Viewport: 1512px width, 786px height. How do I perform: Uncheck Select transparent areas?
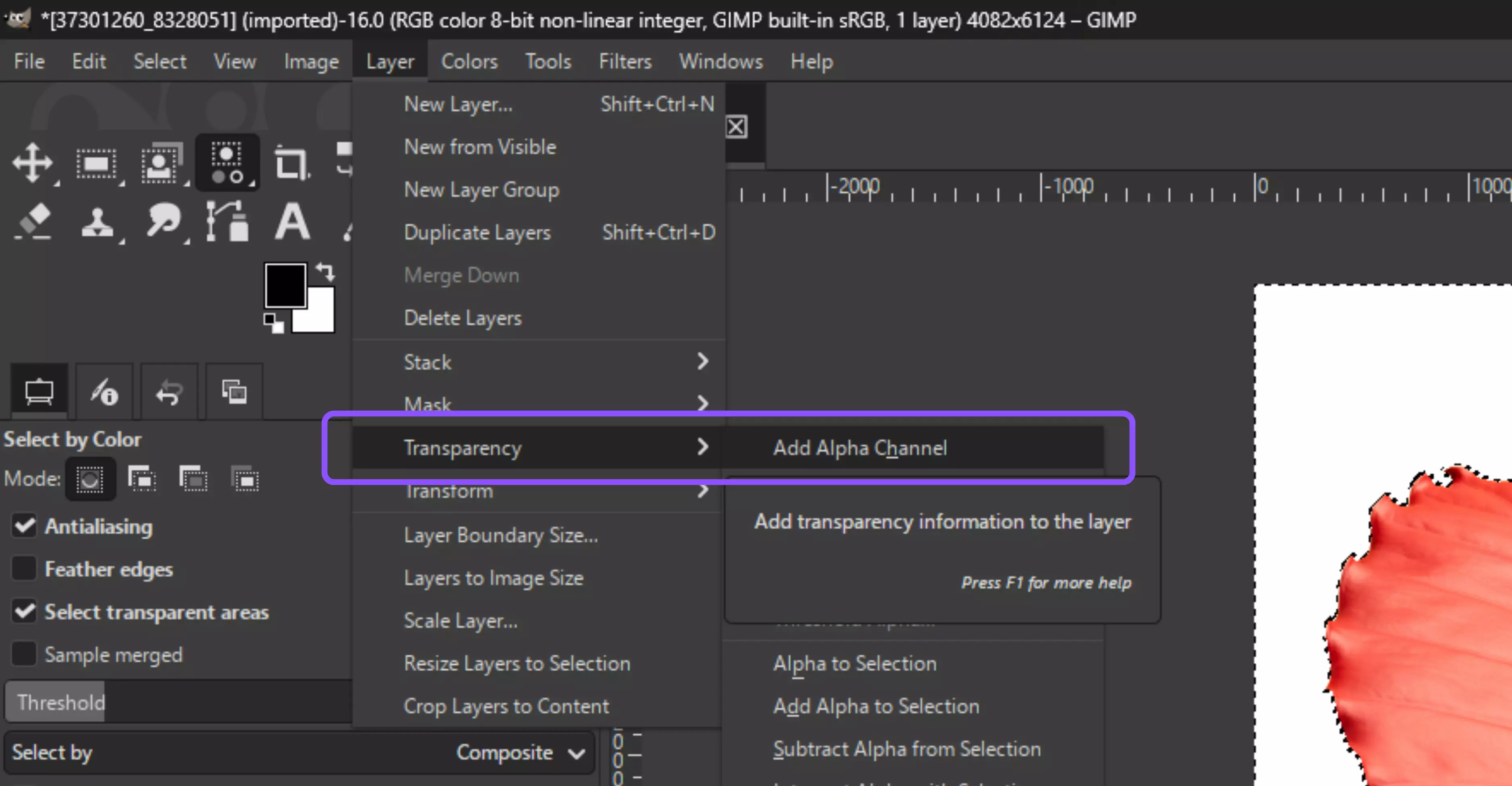pyautogui.click(x=24, y=611)
